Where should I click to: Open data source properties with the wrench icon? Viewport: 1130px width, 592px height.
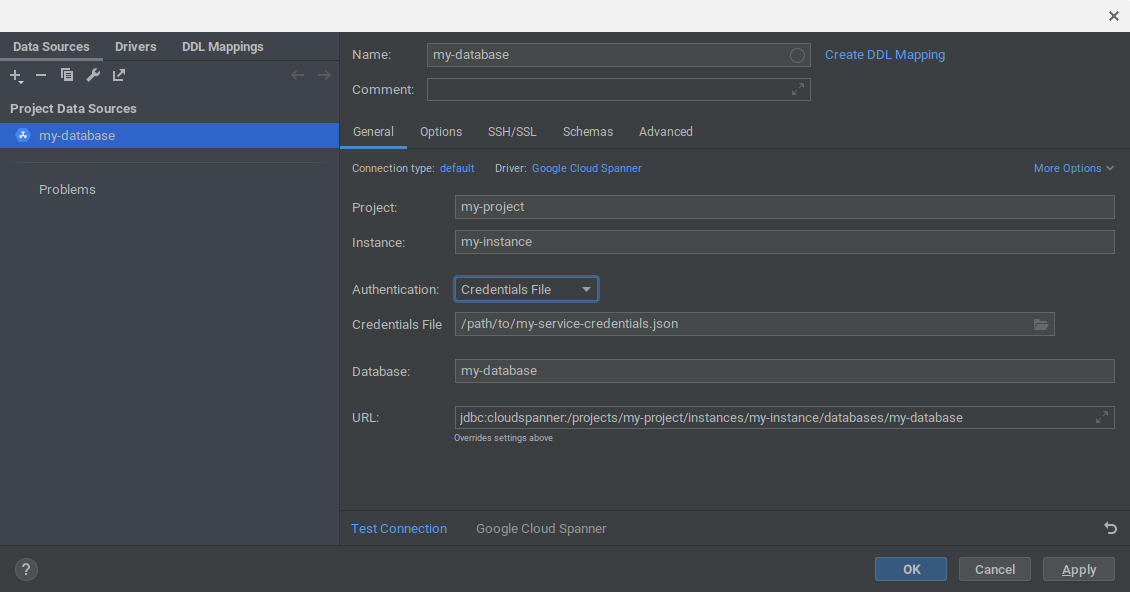coord(92,75)
